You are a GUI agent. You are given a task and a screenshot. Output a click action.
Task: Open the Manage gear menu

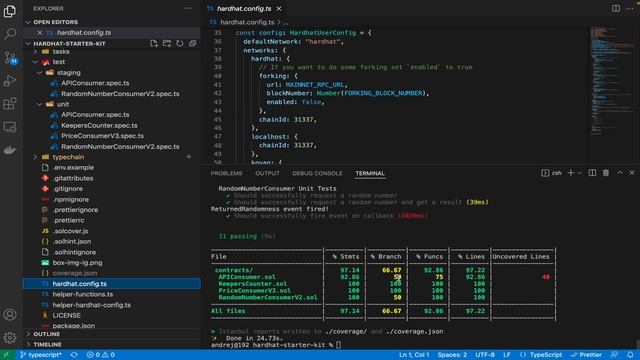9,338
